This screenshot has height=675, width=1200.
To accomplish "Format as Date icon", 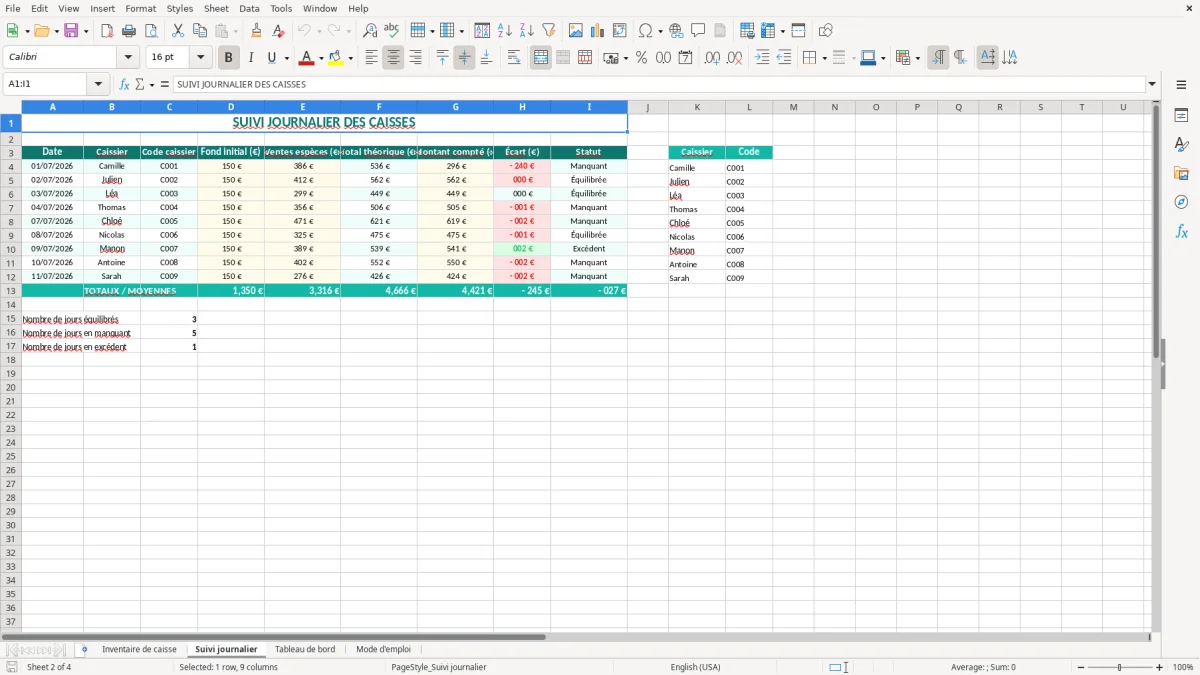I will pos(685,58).
